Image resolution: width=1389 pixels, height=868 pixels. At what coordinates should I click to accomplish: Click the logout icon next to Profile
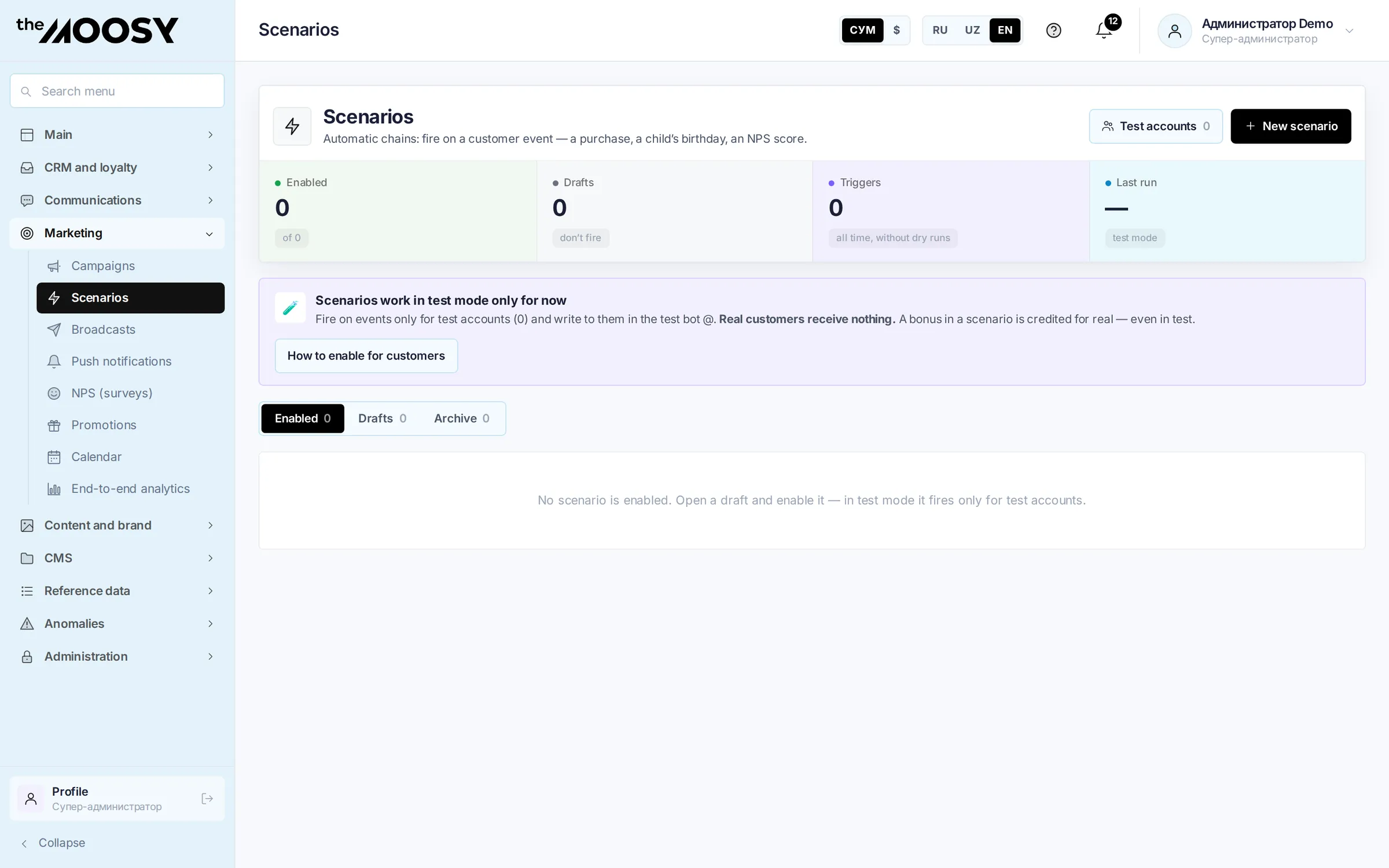(207, 799)
